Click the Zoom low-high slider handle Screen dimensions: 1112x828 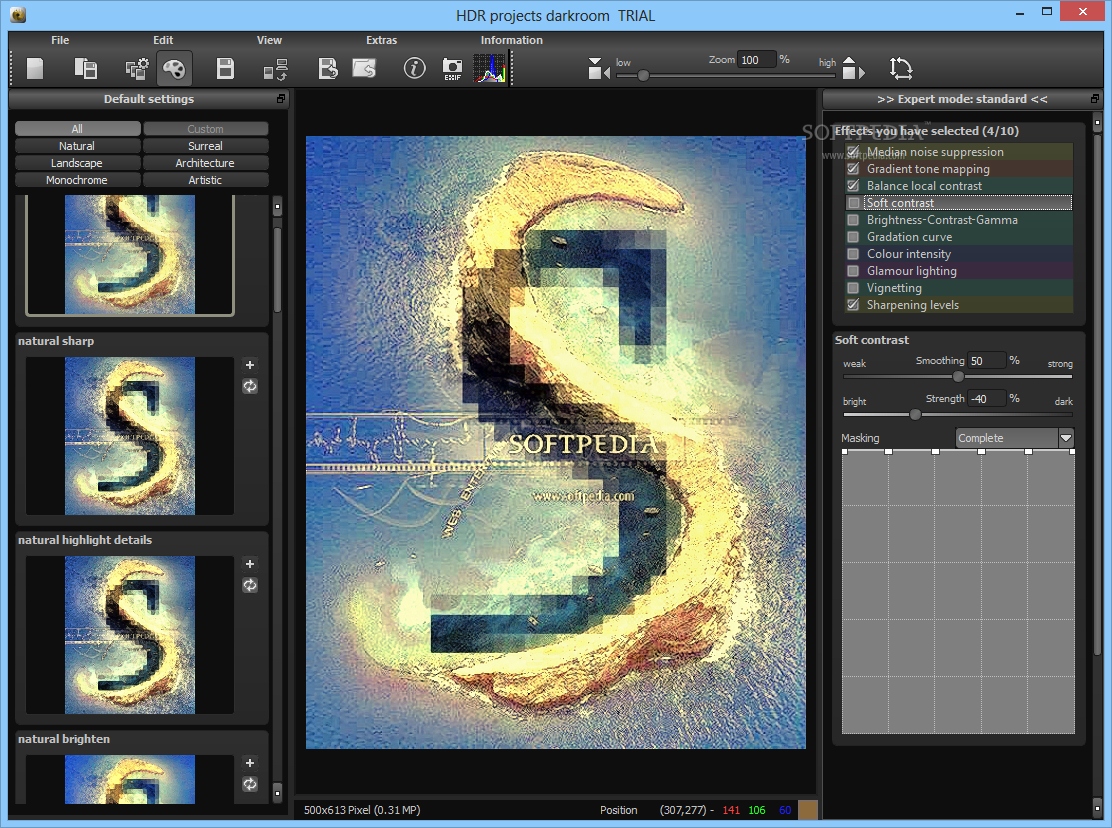pyautogui.click(x=643, y=75)
